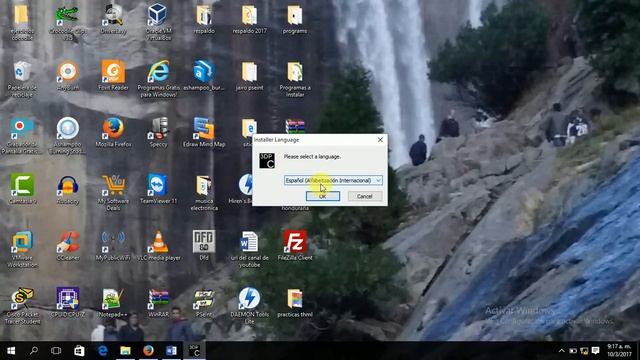Select the Programas Gratis para Windows shortcut
The width and height of the screenshot is (640, 360).
(158, 79)
